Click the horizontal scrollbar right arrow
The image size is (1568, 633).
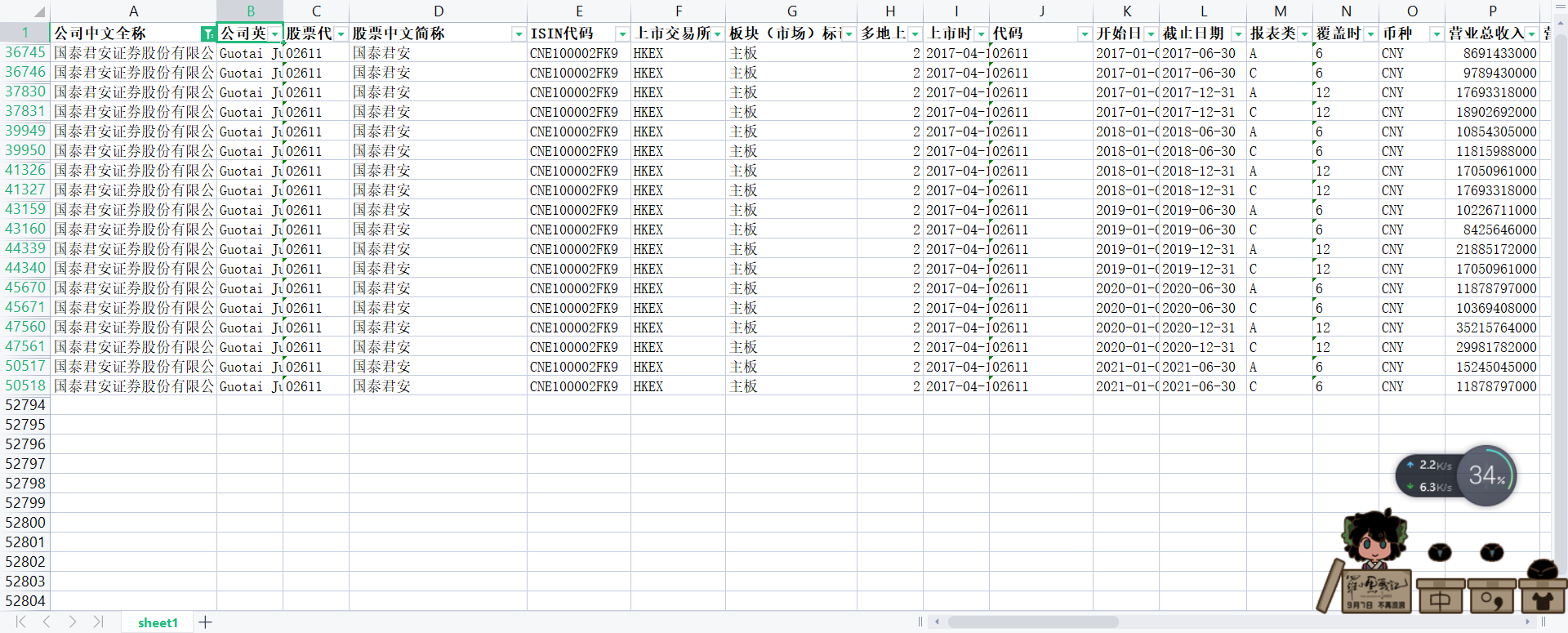click(x=1527, y=622)
